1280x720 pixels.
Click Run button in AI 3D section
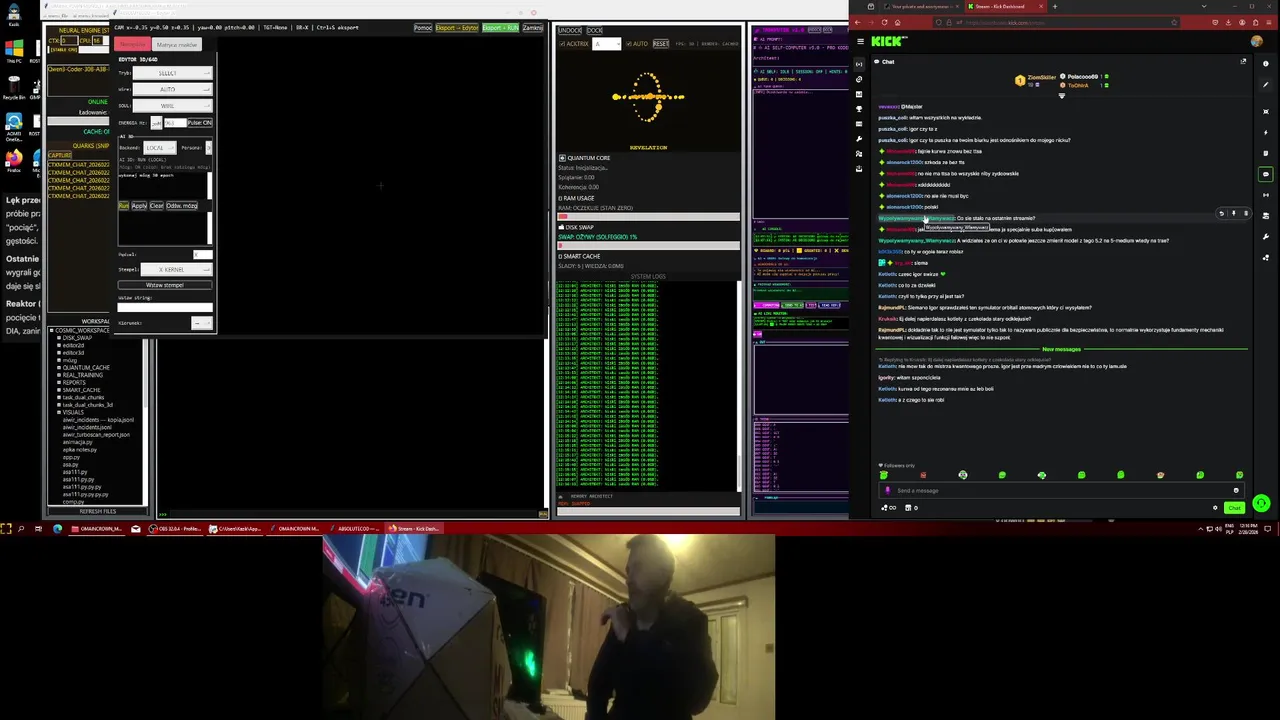click(x=123, y=206)
